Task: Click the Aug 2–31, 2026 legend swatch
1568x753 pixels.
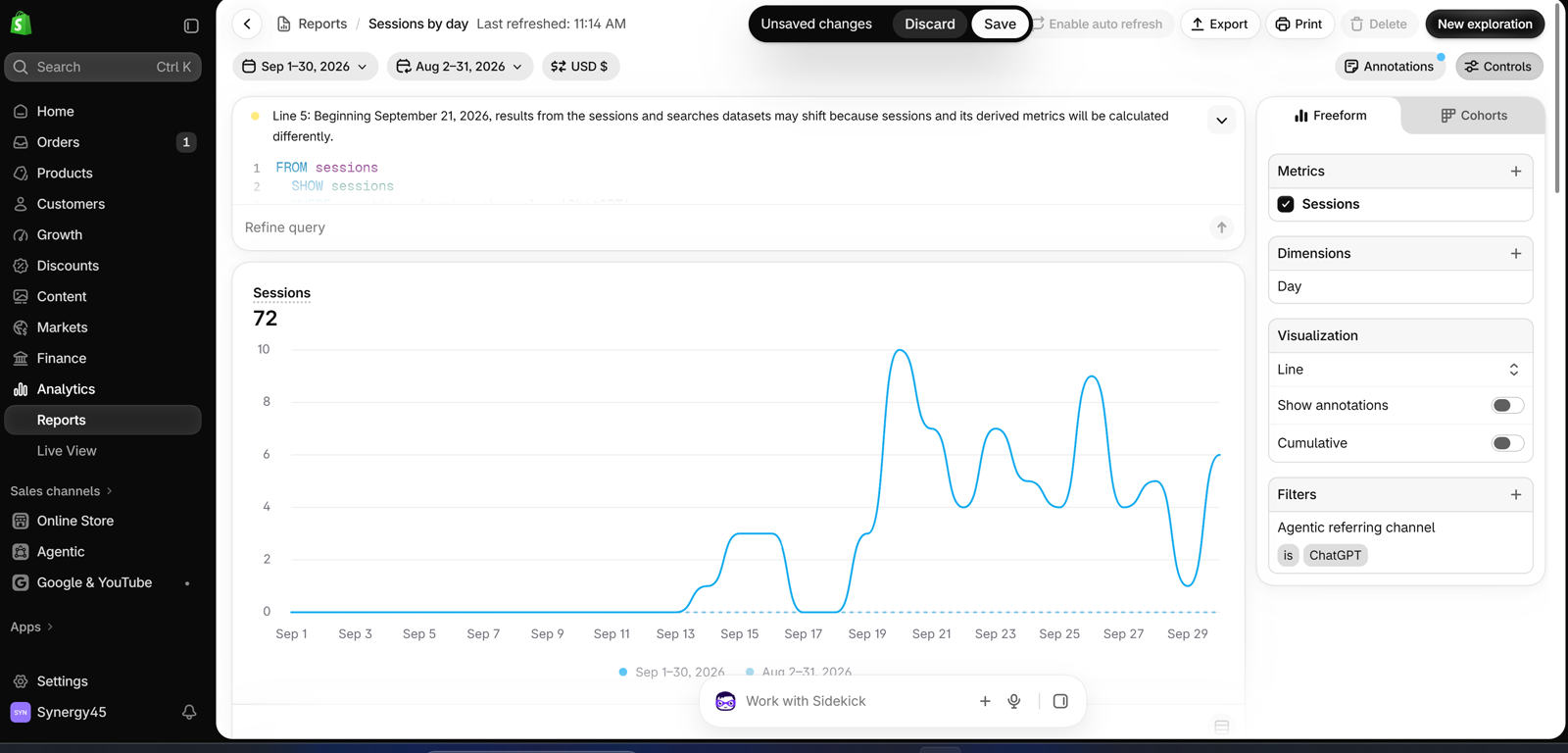Action: coord(750,672)
